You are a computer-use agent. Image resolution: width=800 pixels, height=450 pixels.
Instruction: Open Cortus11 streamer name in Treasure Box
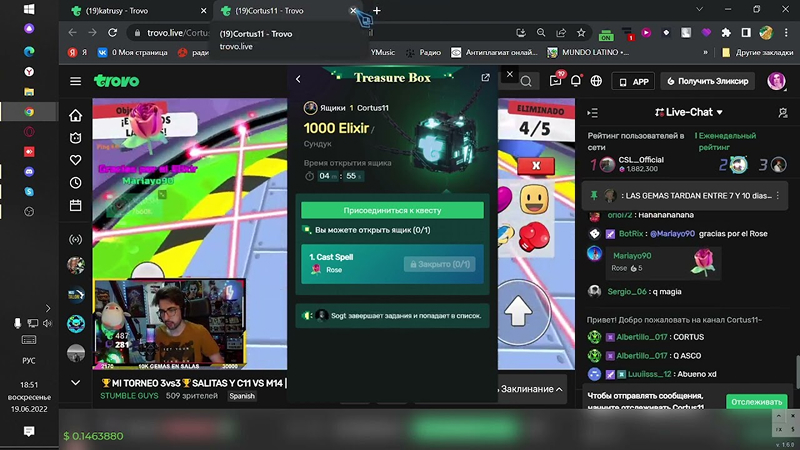point(372,108)
